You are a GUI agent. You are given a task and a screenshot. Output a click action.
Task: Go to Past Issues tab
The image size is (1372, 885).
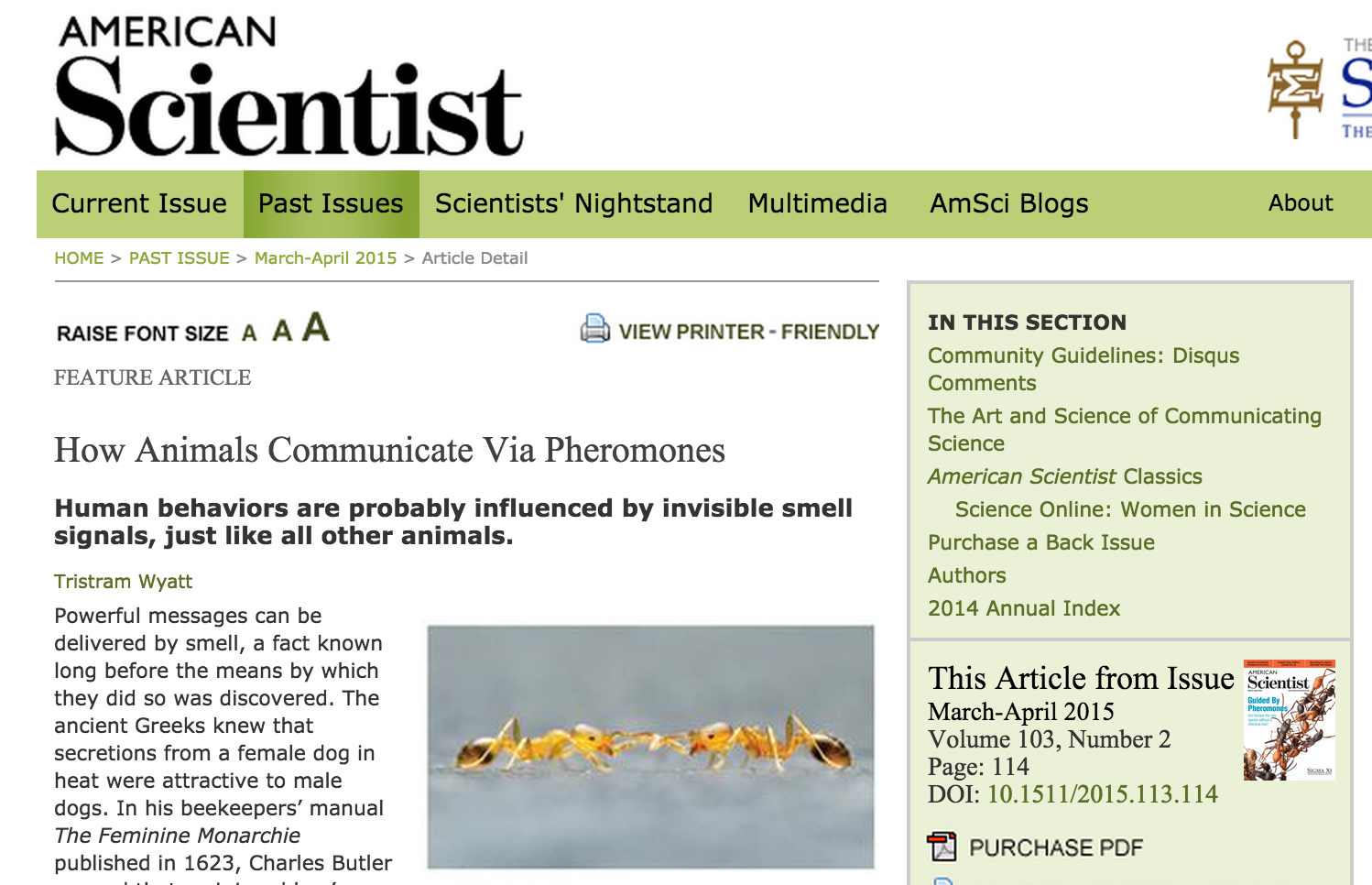[x=331, y=203]
